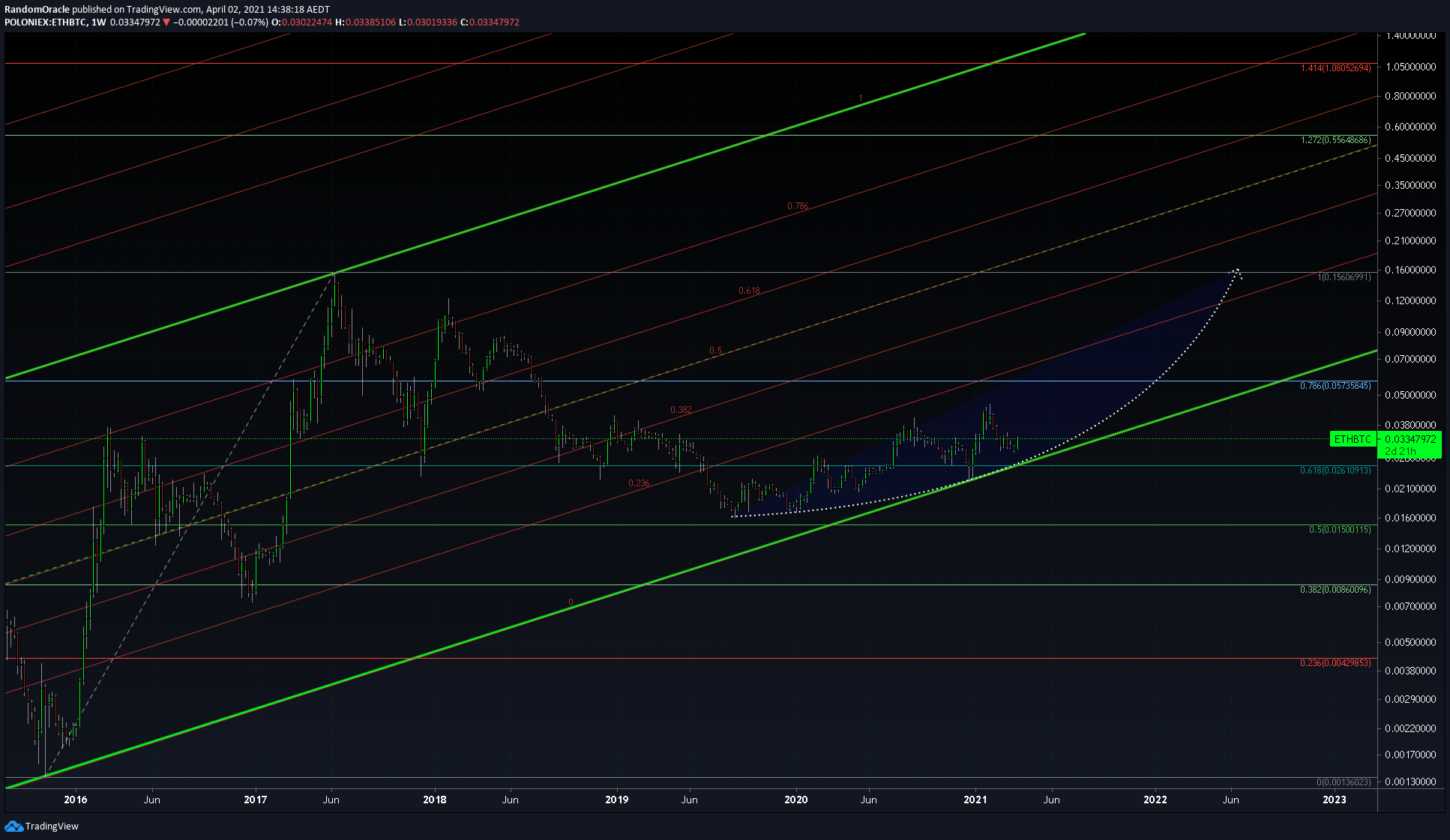Click the 0.09000000 price axis tick
Screen dimensions: 1450x840
click(1411, 332)
